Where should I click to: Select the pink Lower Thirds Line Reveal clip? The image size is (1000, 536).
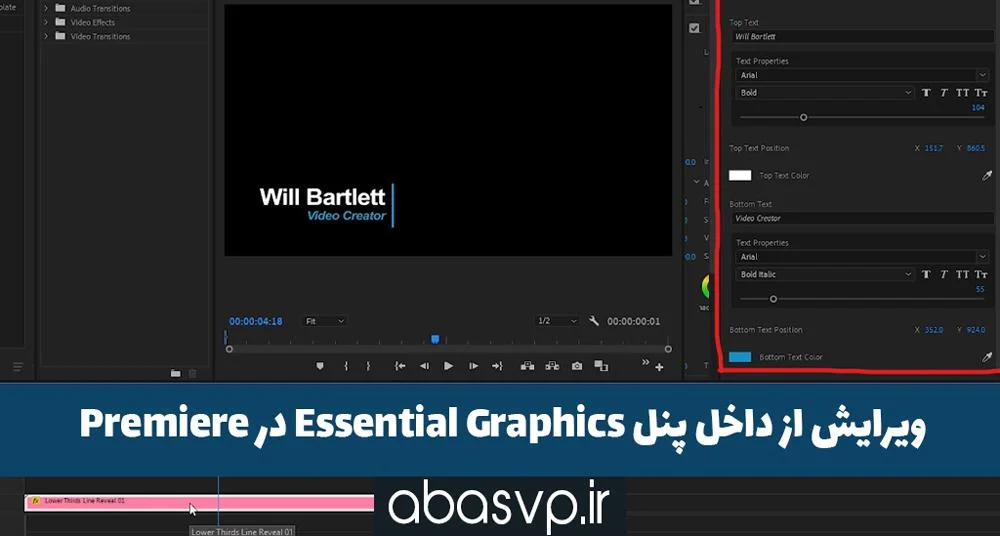click(199, 503)
